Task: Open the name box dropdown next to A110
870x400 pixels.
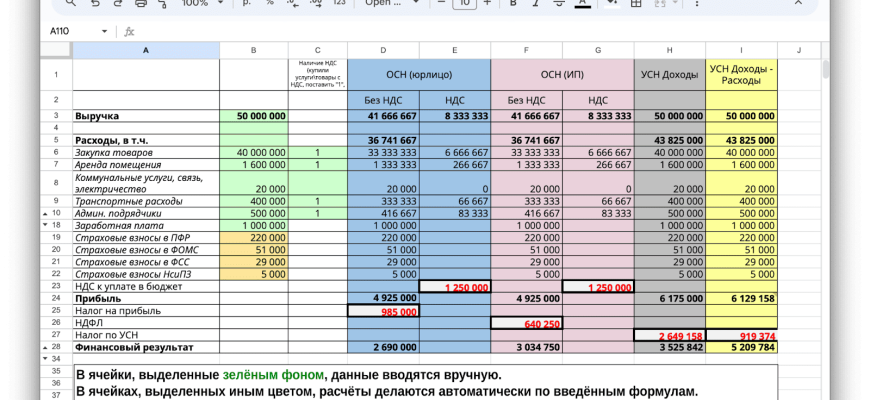Action: 104,31
